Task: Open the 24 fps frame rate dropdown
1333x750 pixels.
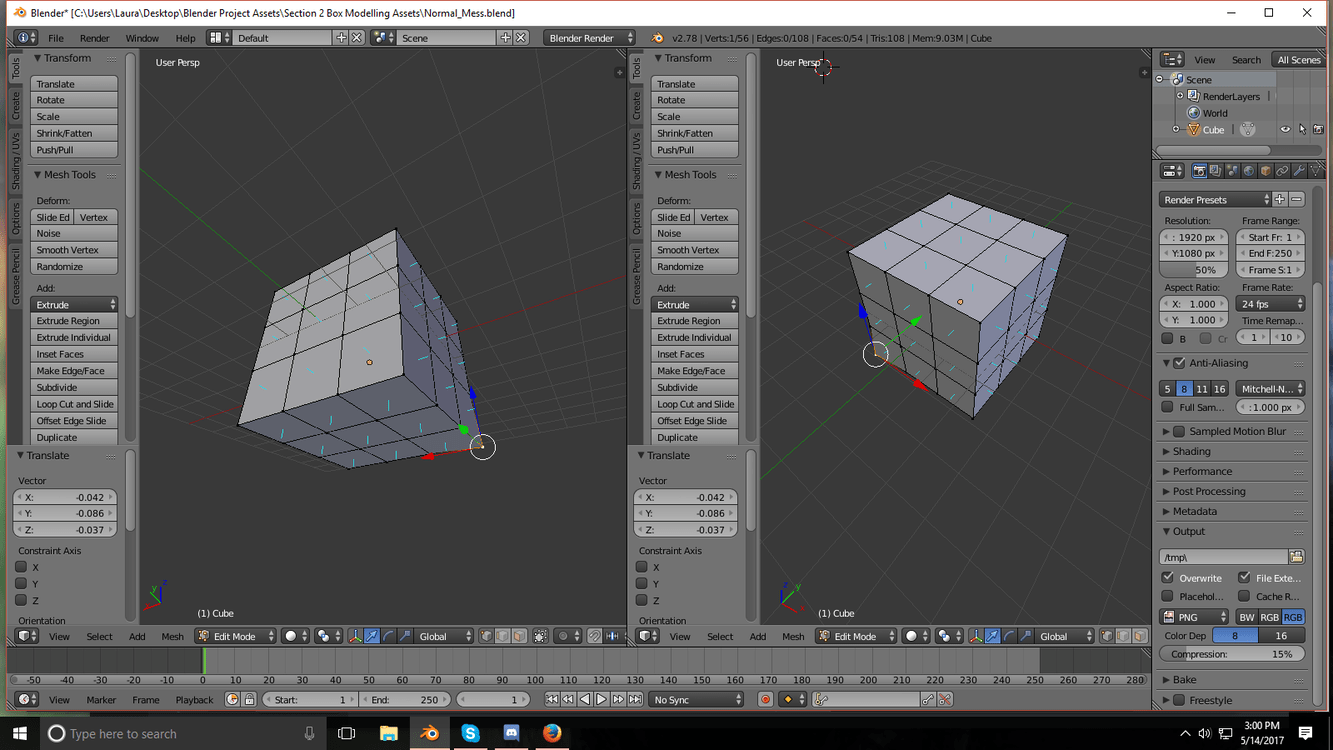Action: [x=1270, y=304]
